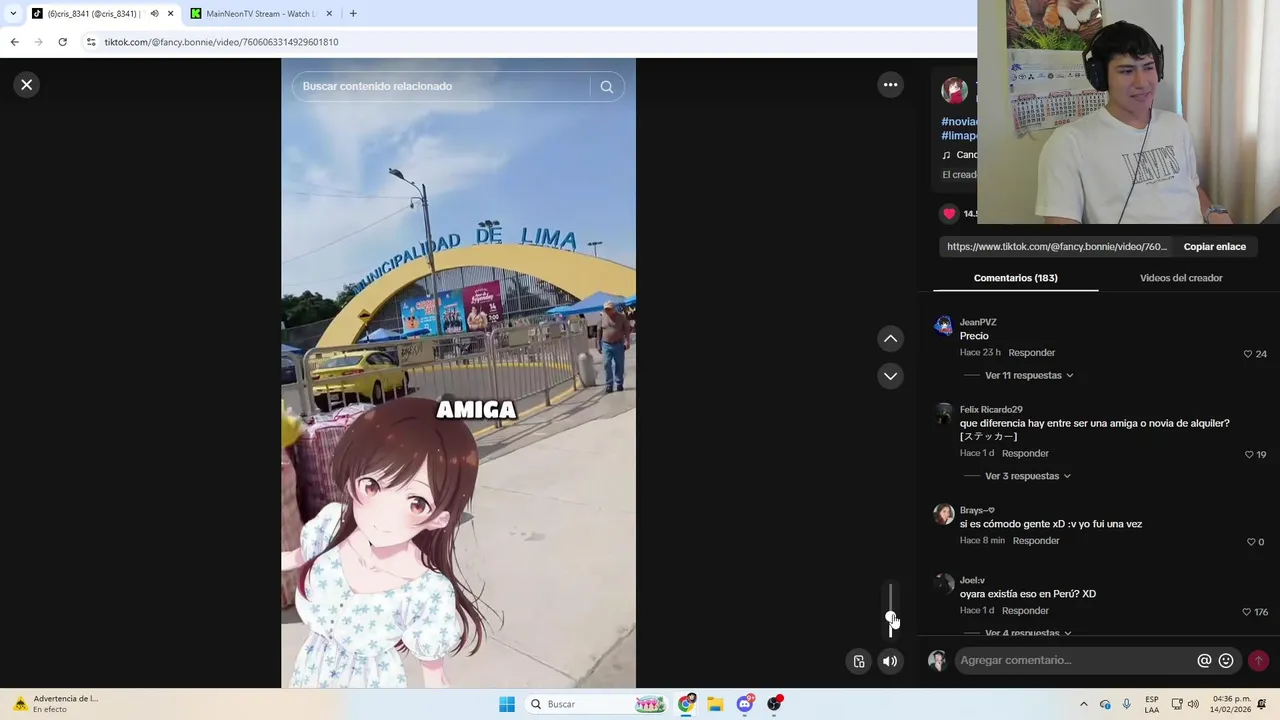Expand Ver 4 respuestas
The height and width of the screenshot is (720, 1280).
1028,633
